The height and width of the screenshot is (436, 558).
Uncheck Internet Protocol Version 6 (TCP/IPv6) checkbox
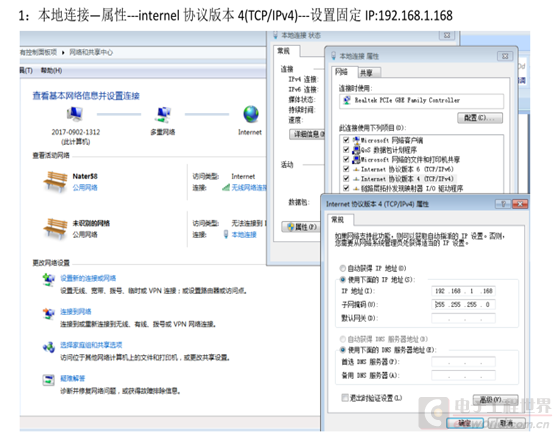(x=346, y=169)
